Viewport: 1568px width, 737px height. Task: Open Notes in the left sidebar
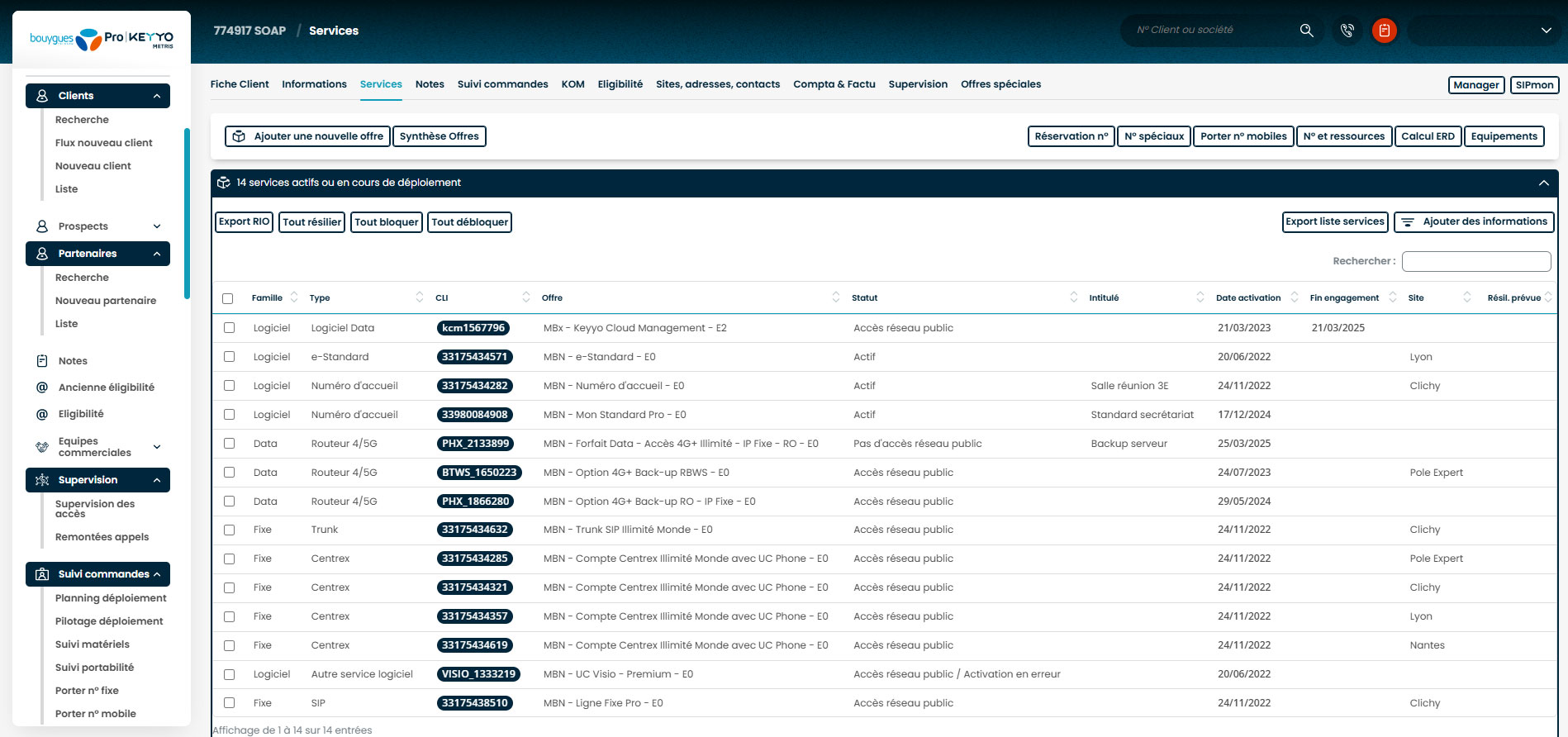[x=73, y=361]
